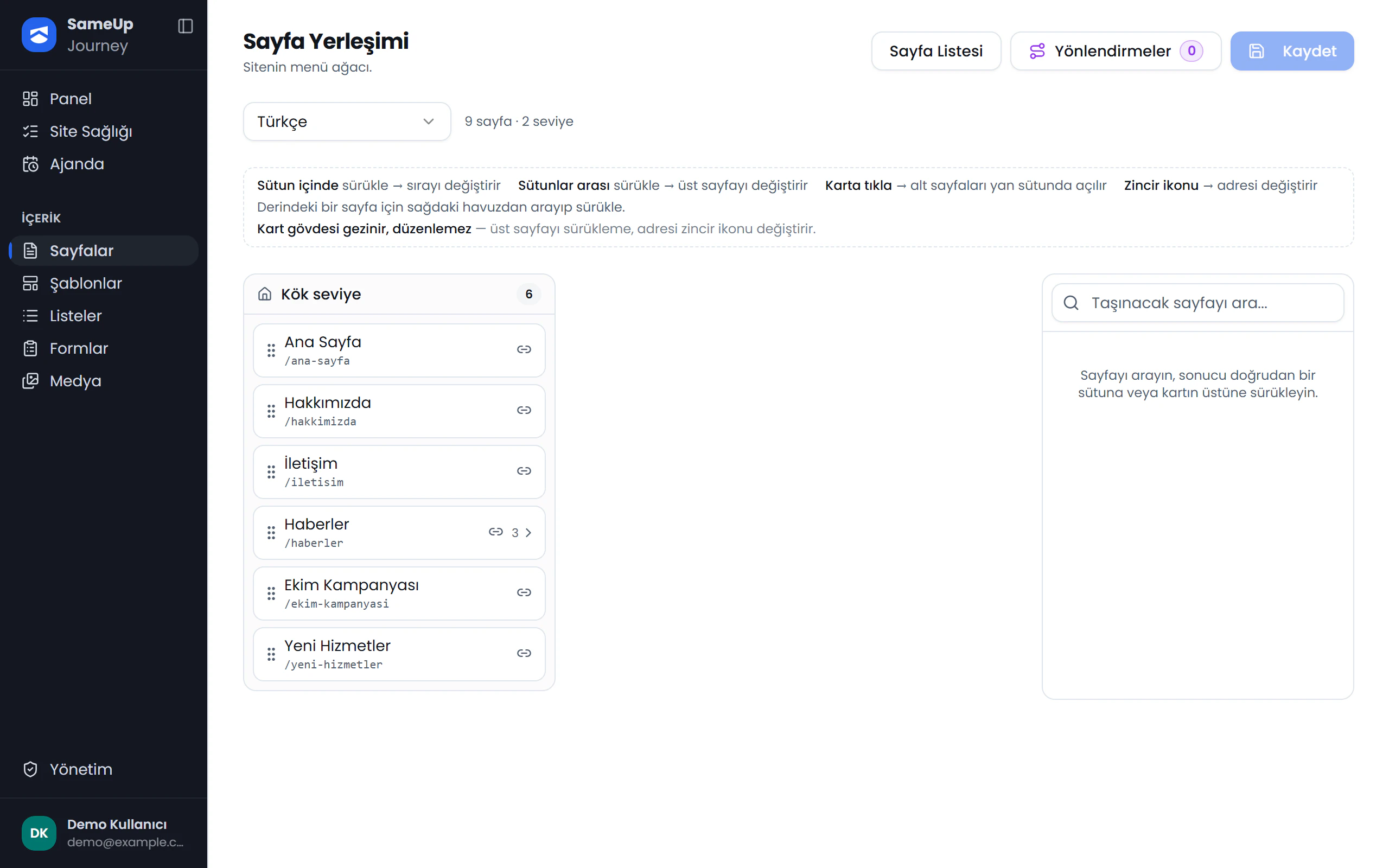Open Listeler in the sidebar
Viewport: 1389px width, 868px height.
pyautogui.click(x=104, y=316)
